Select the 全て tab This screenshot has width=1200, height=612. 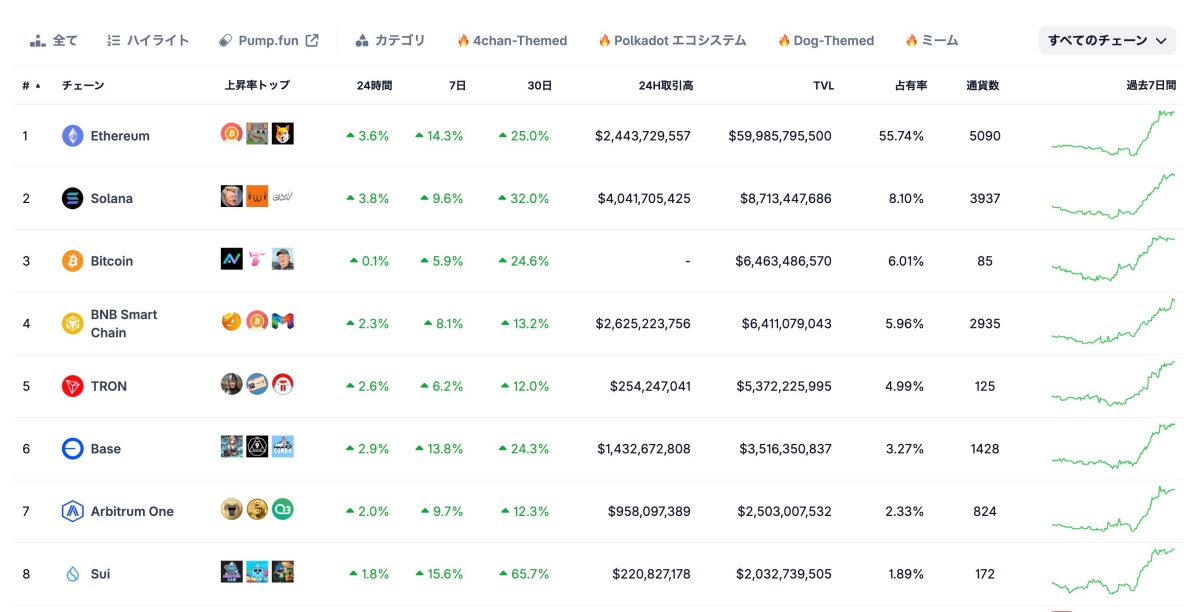click(54, 41)
